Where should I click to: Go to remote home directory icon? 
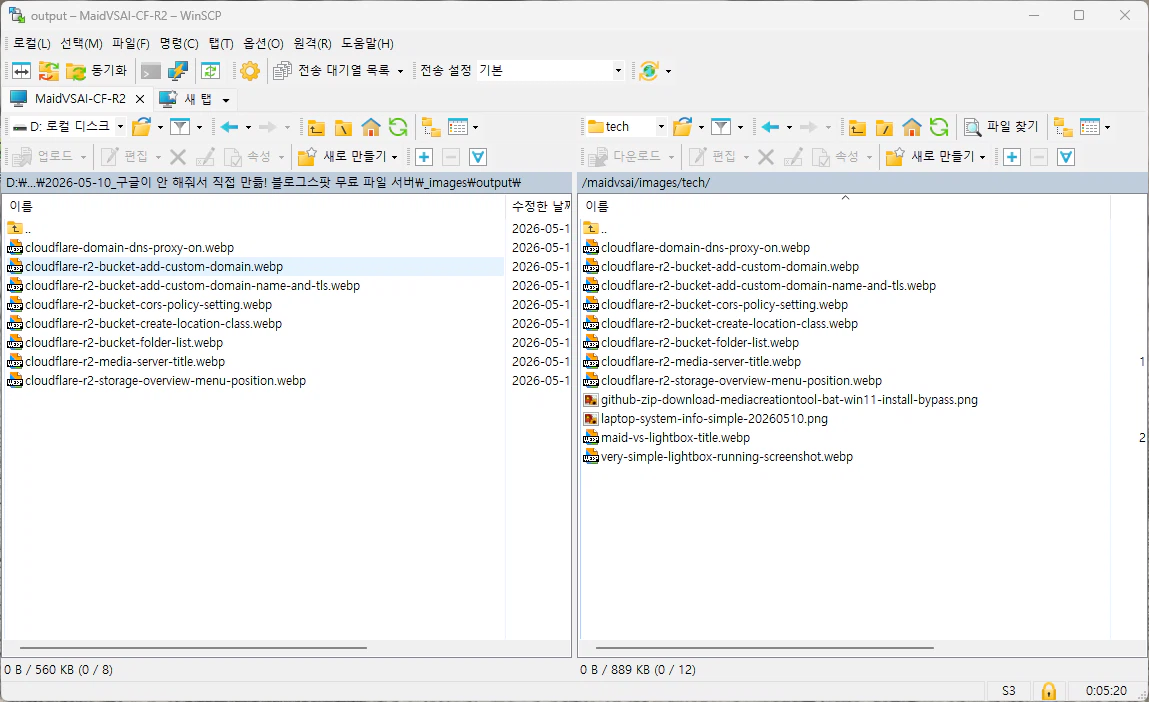pyautogui.click(x=912, y=128)
